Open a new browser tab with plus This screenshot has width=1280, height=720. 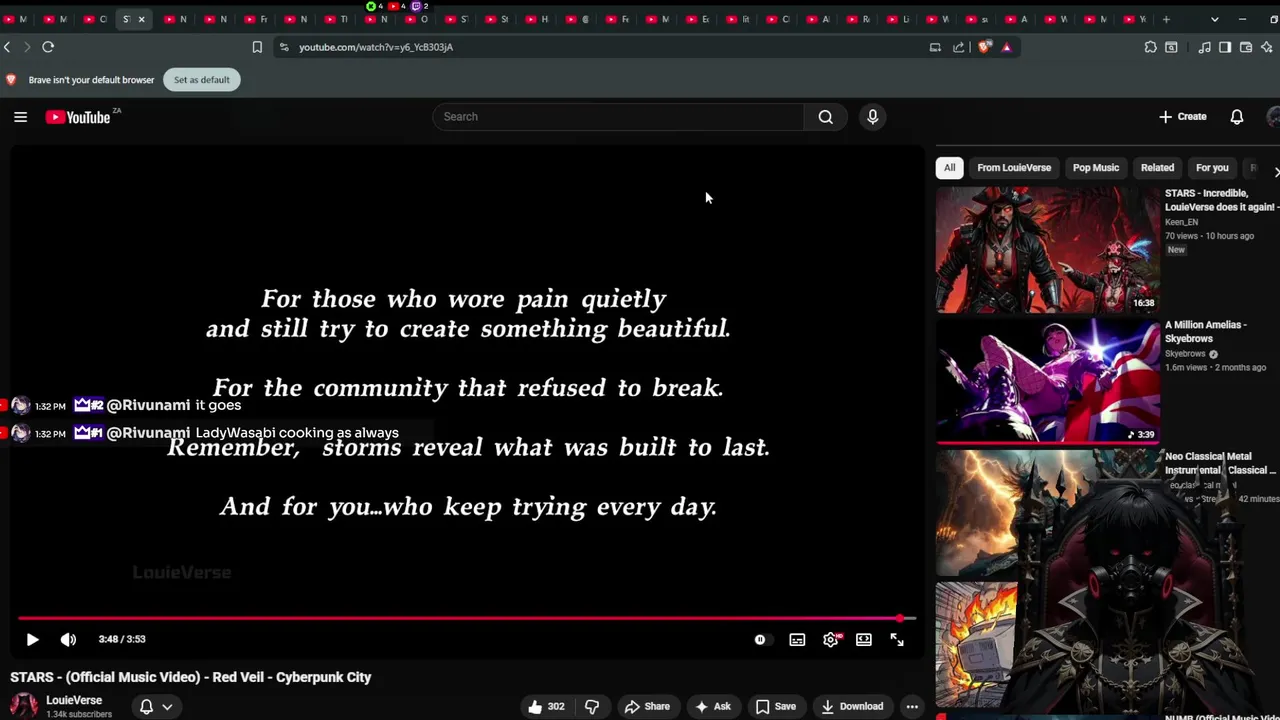click(1166, 19)
